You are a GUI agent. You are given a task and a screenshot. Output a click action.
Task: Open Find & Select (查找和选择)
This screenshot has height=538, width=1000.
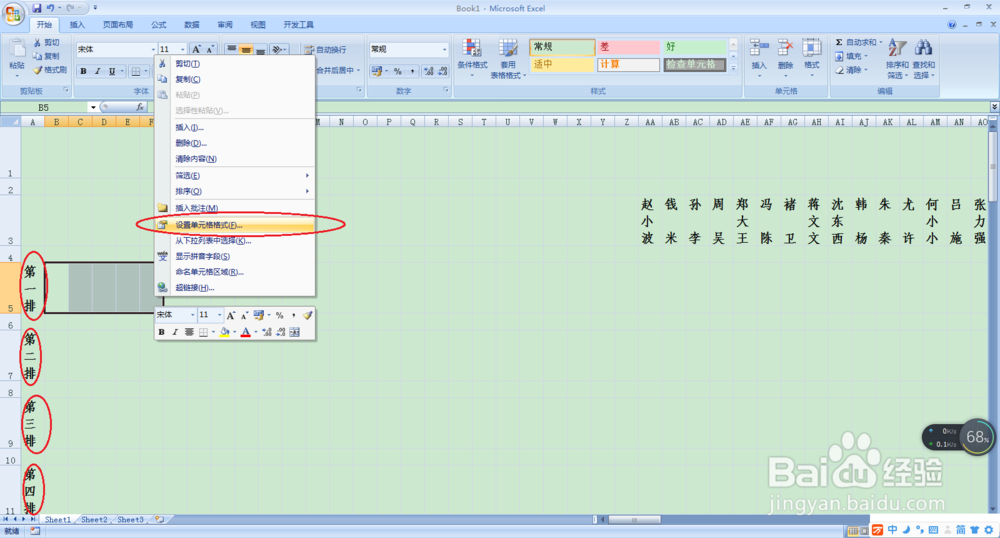tap(923, 59)
